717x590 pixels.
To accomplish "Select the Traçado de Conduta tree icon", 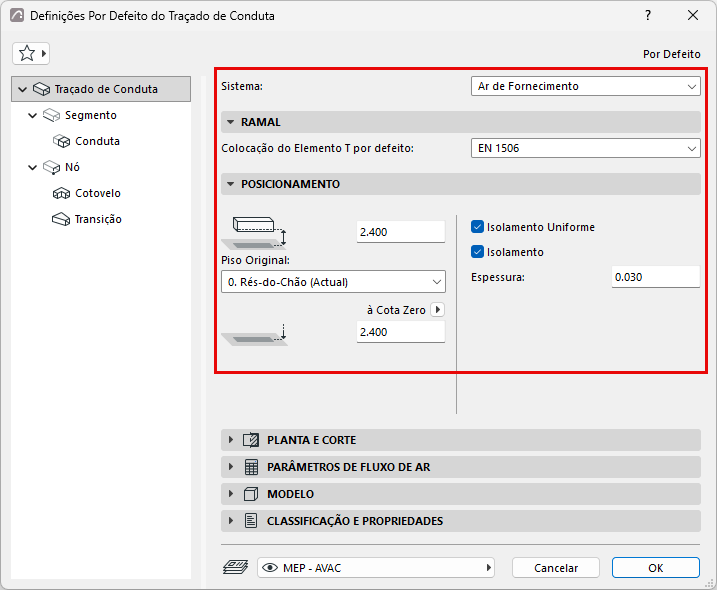I will coord(41,89).
